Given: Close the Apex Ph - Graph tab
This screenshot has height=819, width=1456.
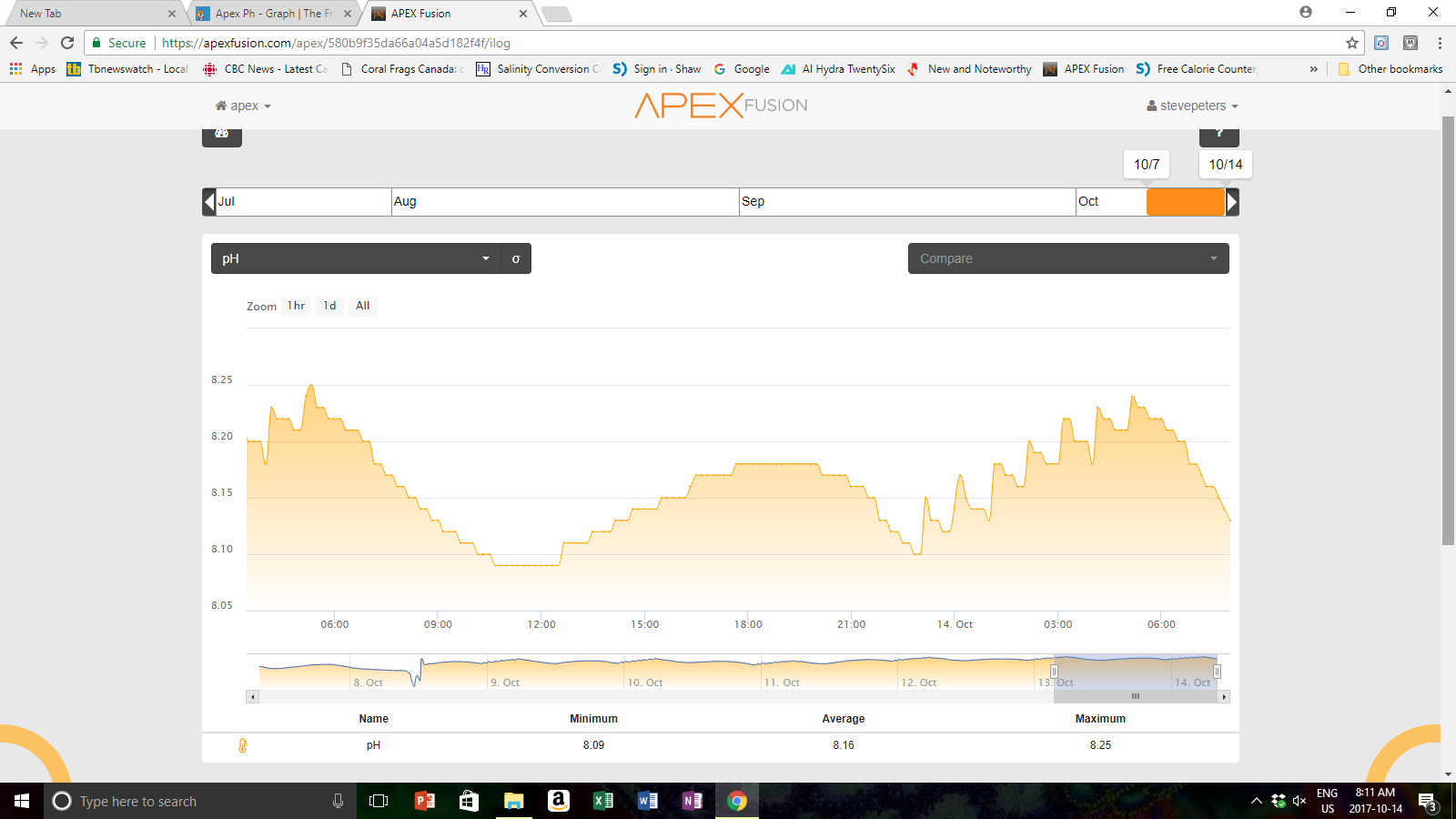Looking at the screenshot, I should (348, 14).
